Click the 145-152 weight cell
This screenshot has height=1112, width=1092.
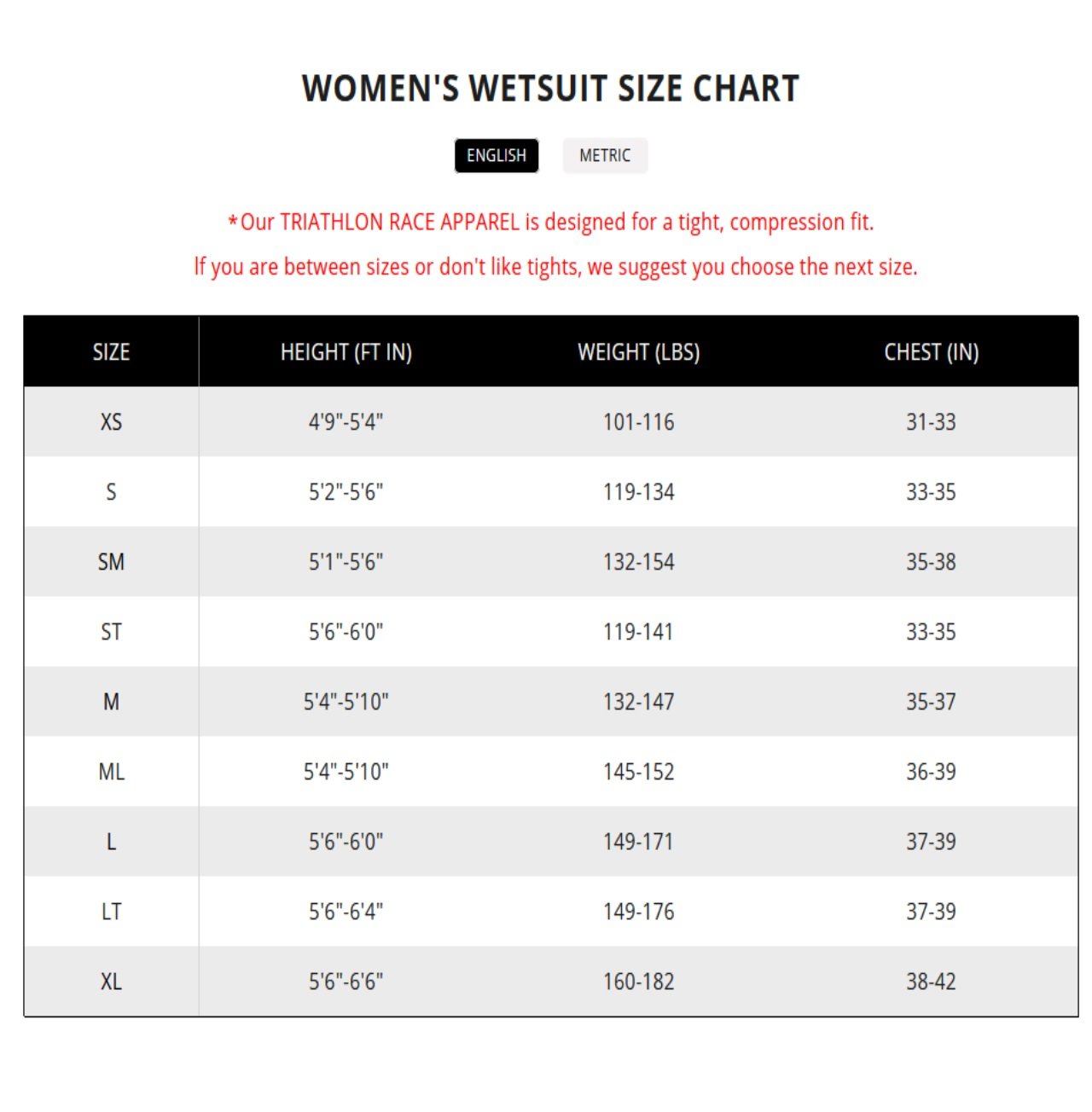pos(638,772)
